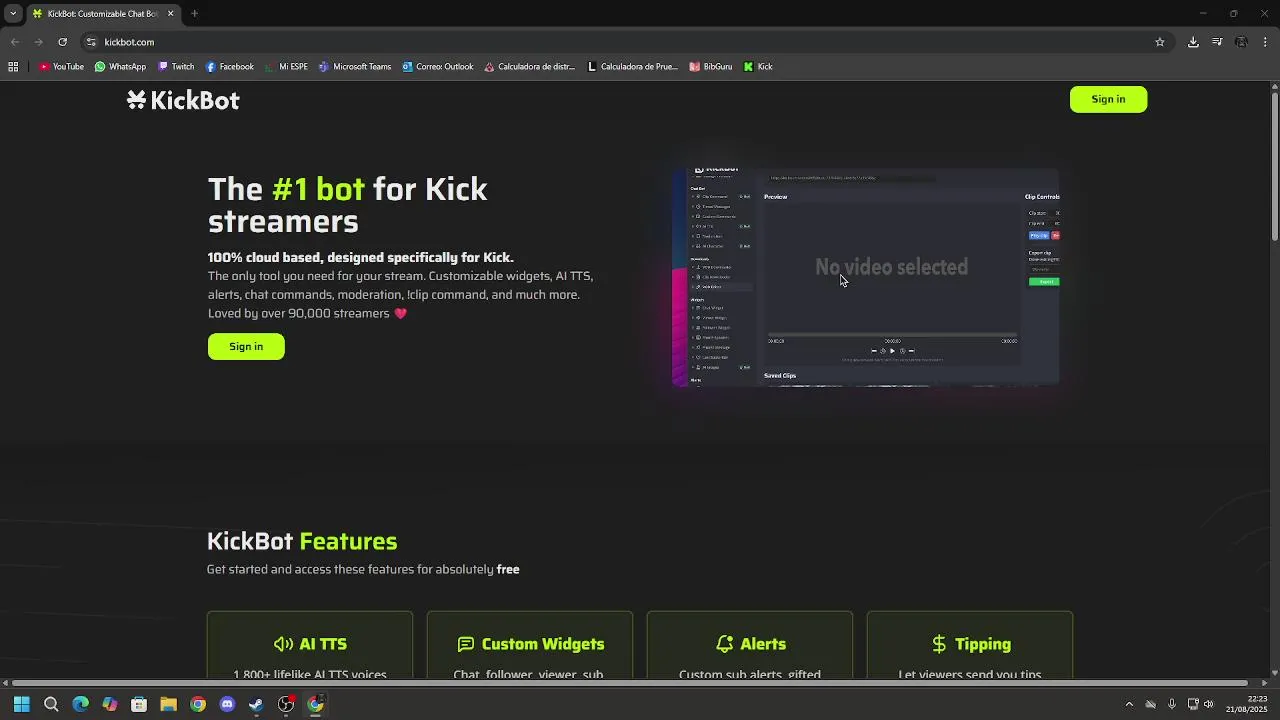This screenshot has width=1280, height=720.
Task: Open the Calculadora de Prue... bookmark
Action: pyautogui.click(x=633, y=67)
